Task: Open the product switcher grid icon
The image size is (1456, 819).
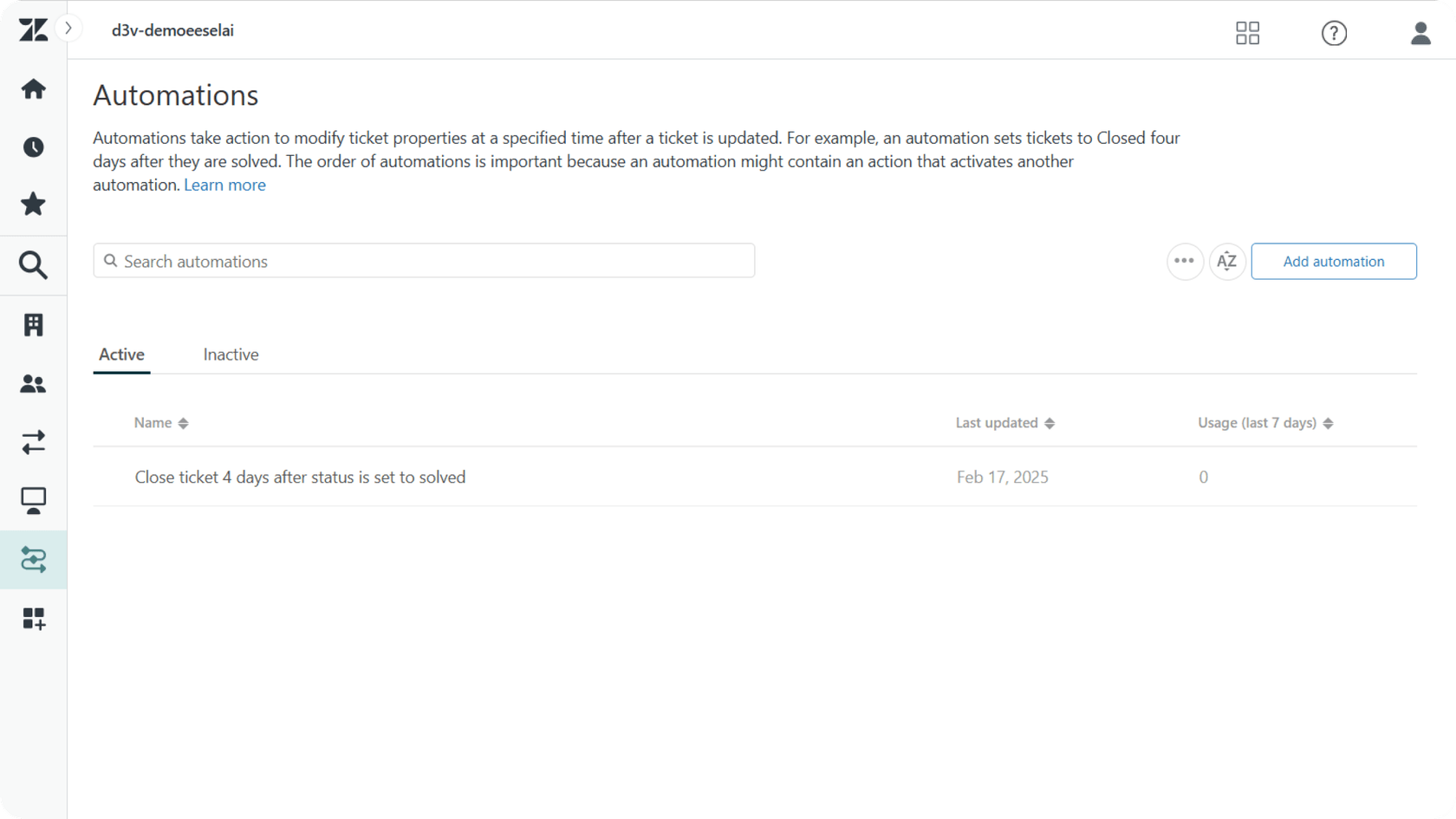Action: (x=1247, y=33)
